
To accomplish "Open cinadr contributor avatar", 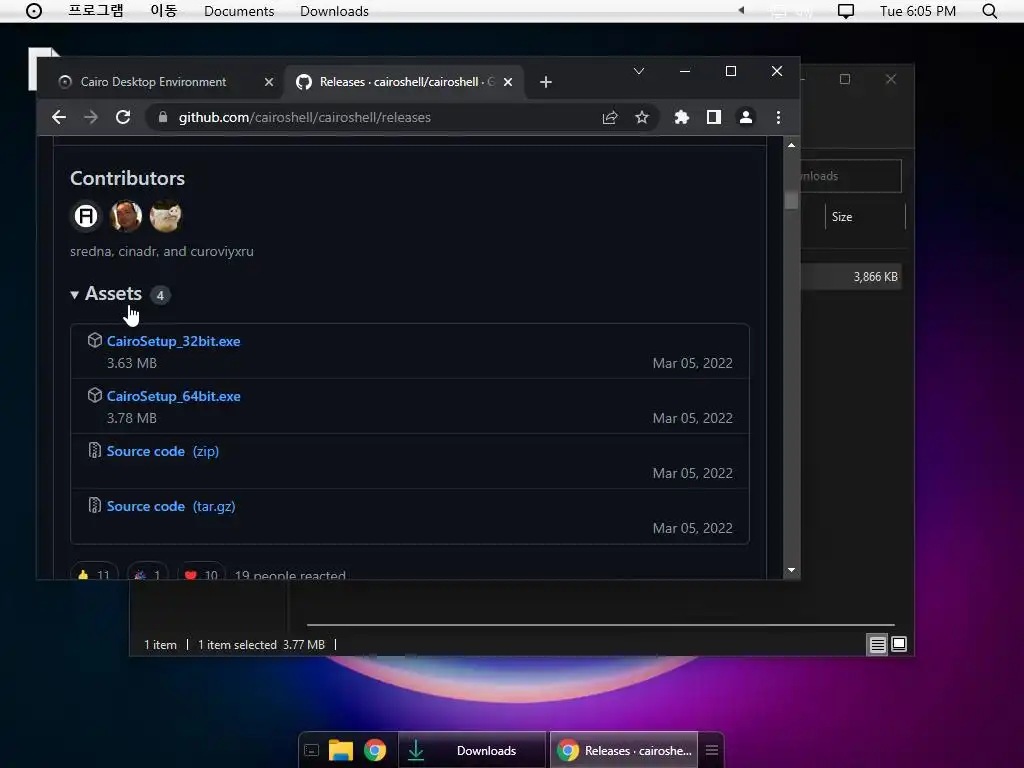I will pos(125,216).
